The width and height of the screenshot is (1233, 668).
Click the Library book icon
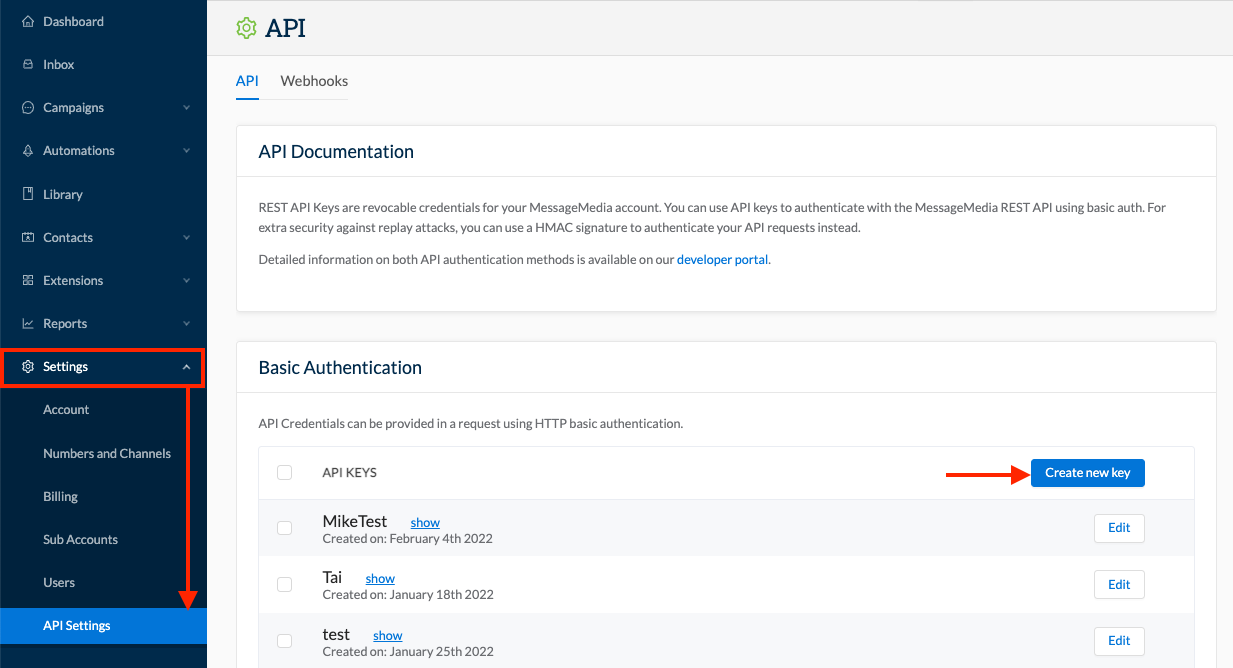[28, 194]
